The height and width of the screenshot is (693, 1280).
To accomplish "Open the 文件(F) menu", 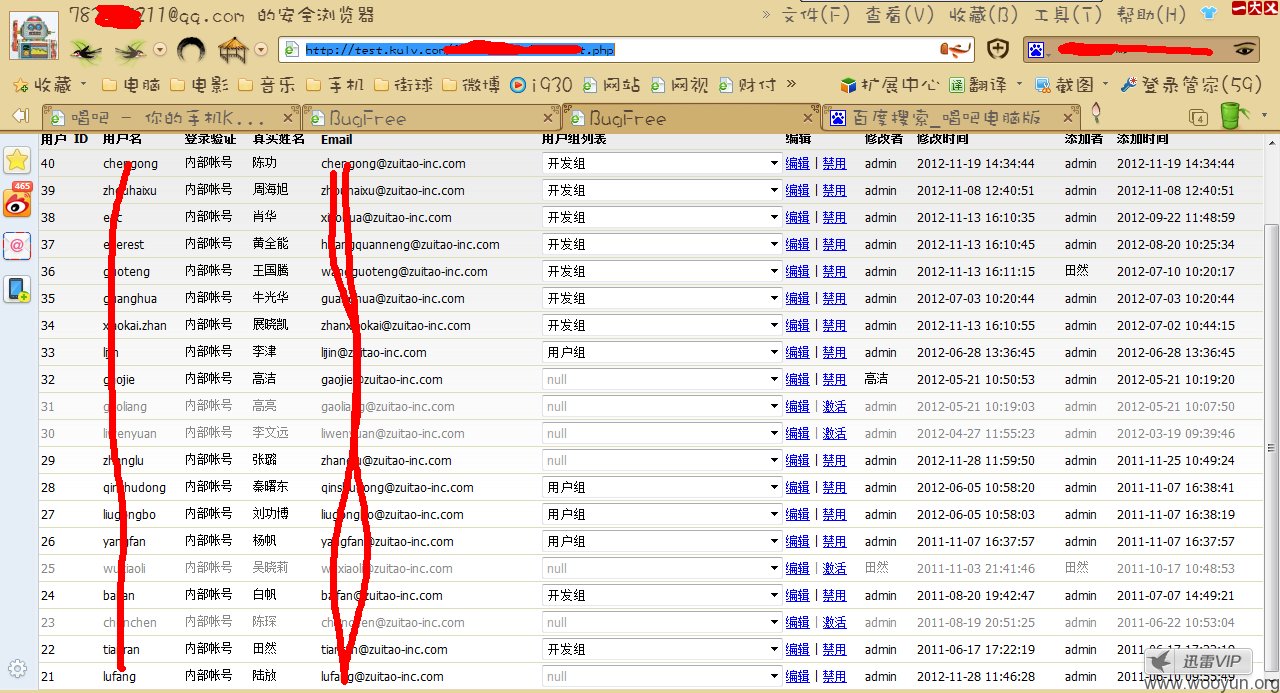I will coord(815,15).
